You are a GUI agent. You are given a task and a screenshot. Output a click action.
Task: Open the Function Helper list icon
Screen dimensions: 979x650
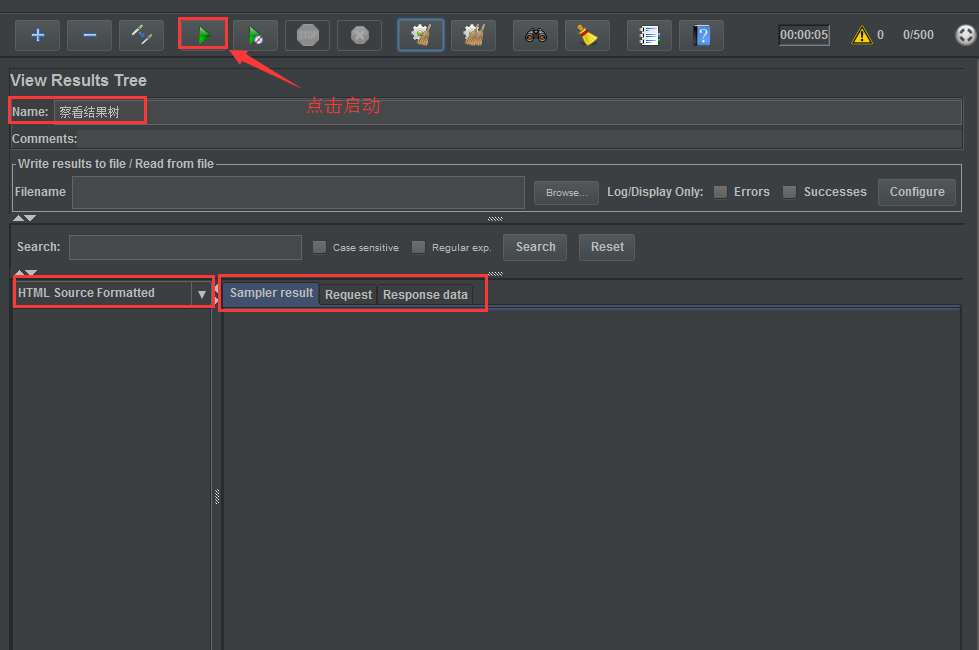pyautogui.click(x=649, y=35)
